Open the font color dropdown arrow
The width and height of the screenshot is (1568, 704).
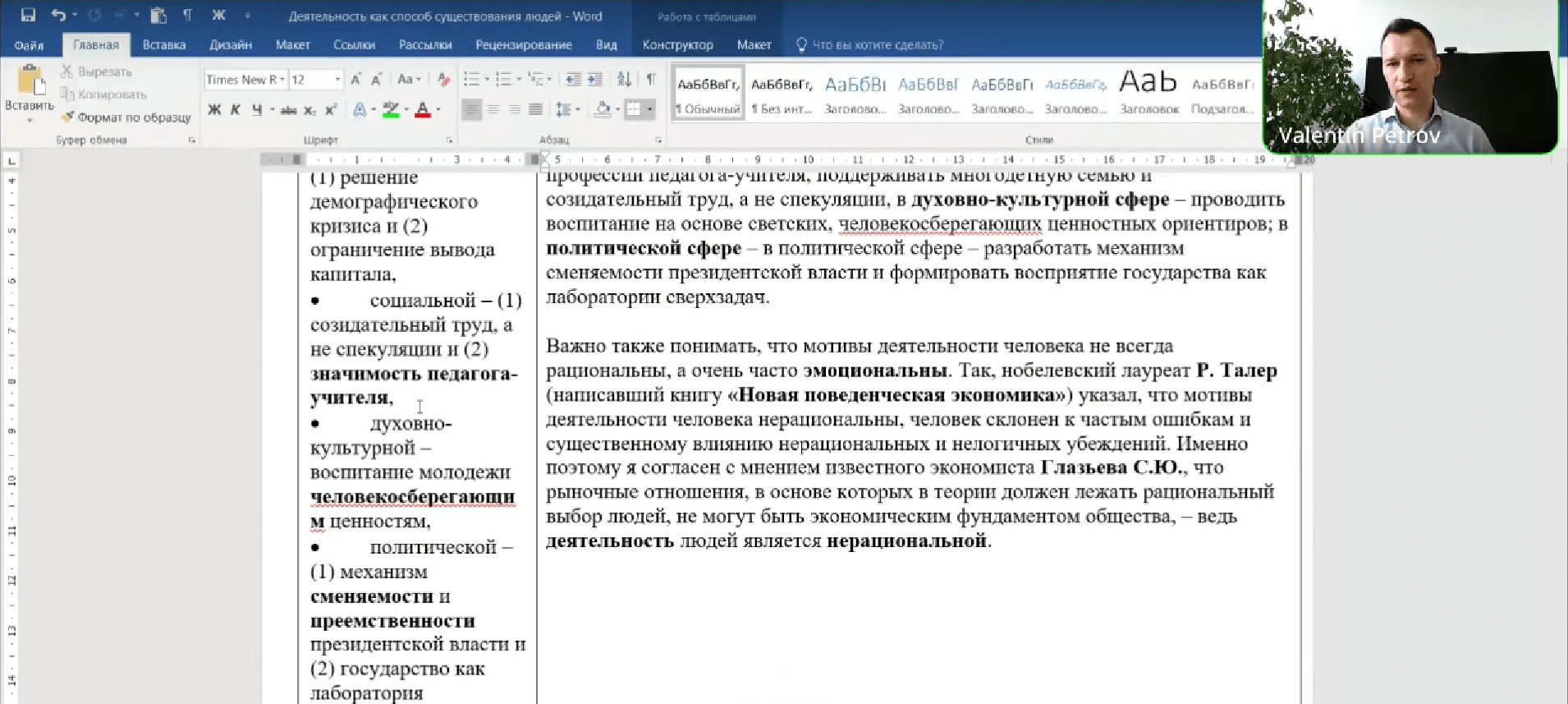coord(438,109)
